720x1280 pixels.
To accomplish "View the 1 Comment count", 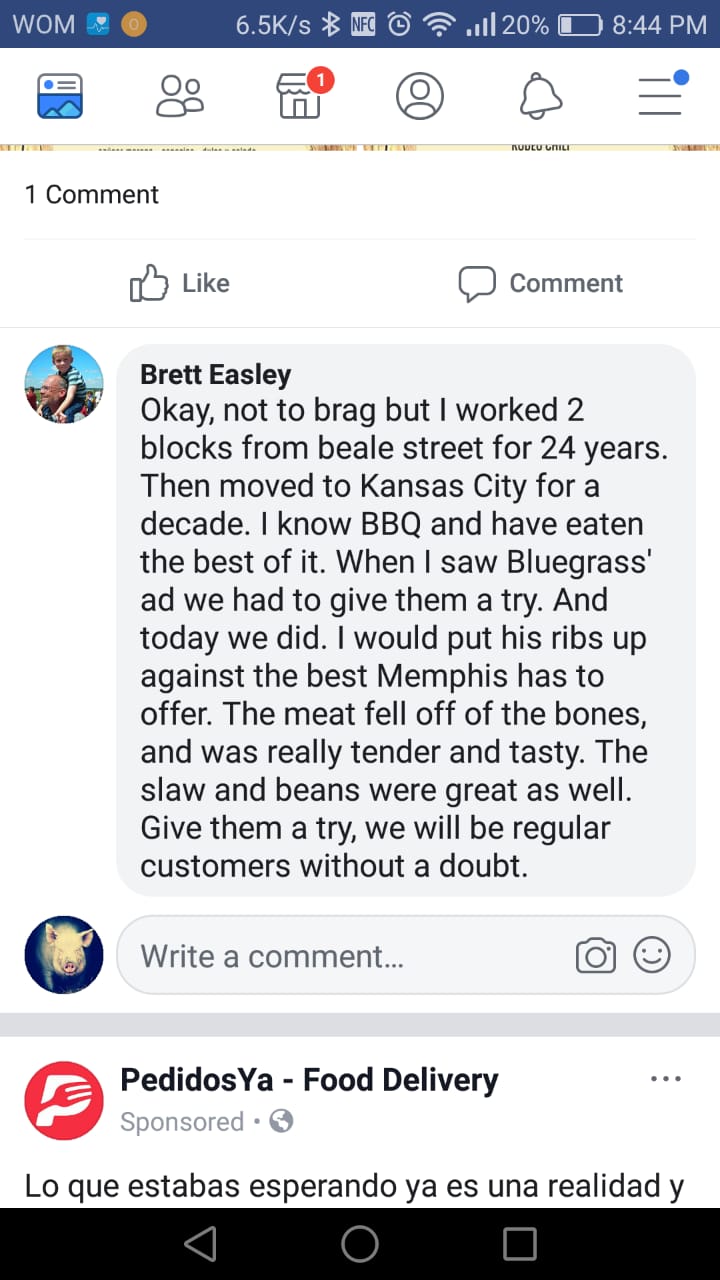I will [92, 194].
